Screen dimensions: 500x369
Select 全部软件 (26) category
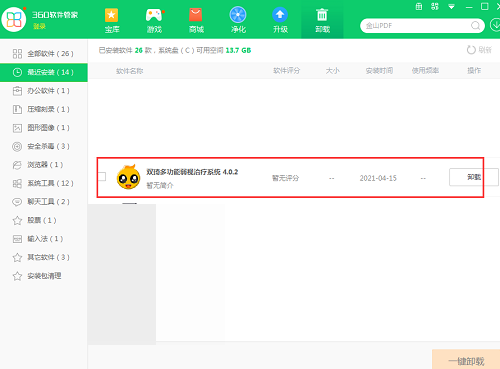point(44,54)
